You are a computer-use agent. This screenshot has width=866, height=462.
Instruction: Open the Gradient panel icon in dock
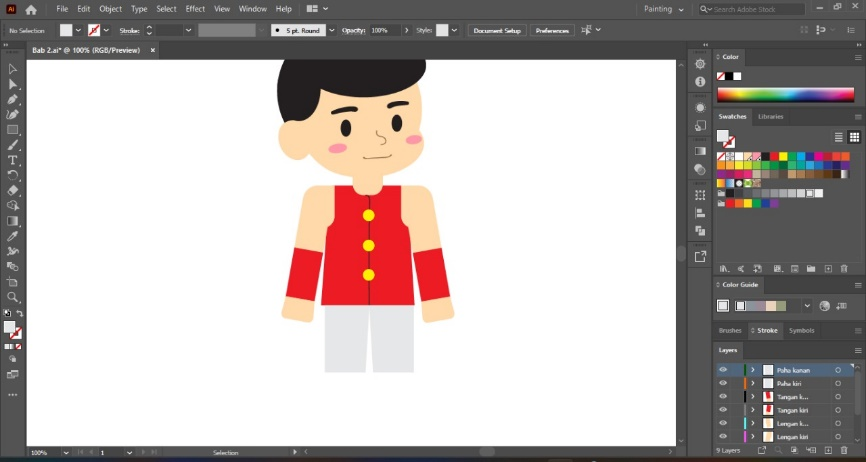click(x=700, y=151)
